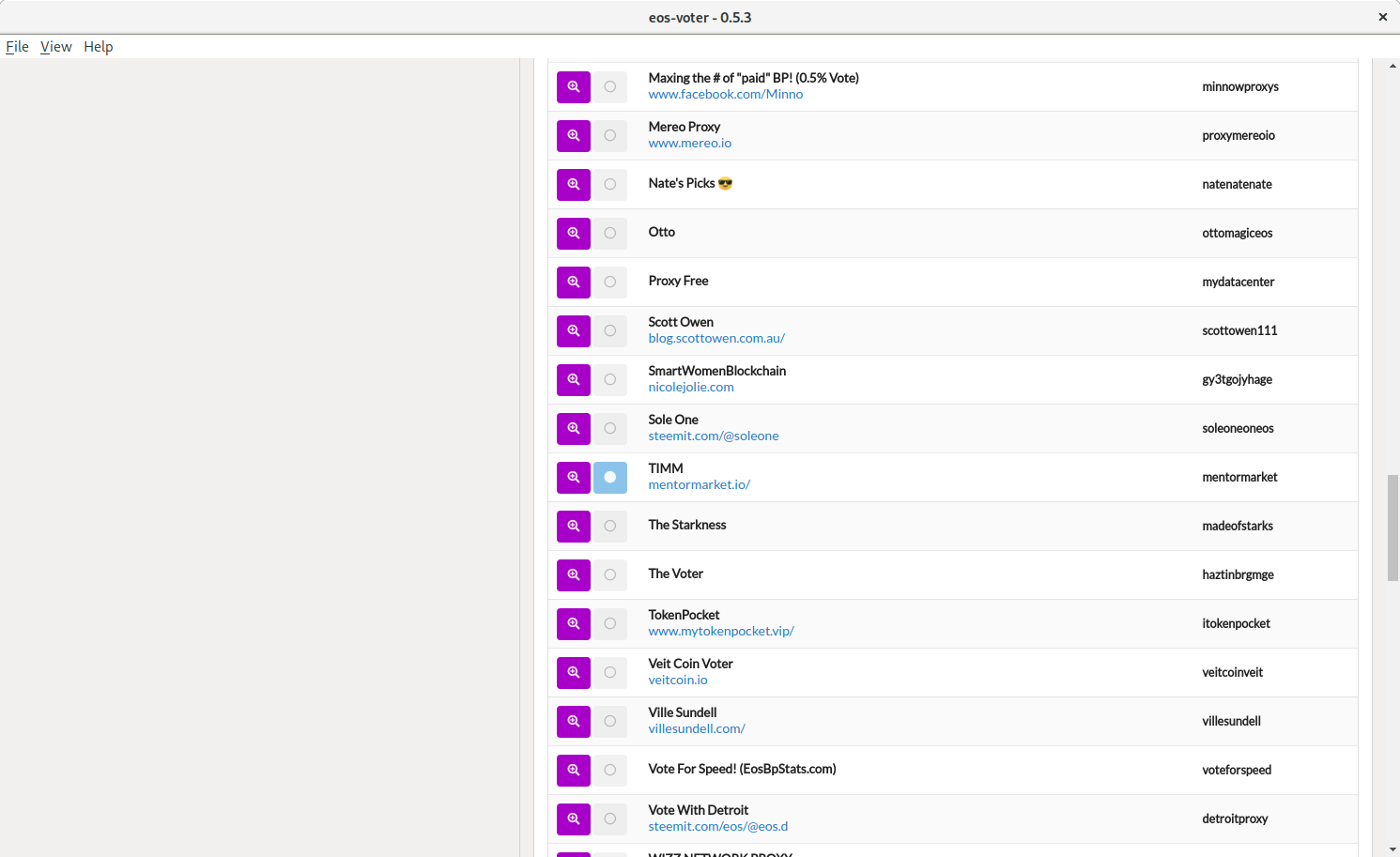1400x857 pixels.
Task: Click zoom icon next to TokenPocket
Action: [573, 624]
